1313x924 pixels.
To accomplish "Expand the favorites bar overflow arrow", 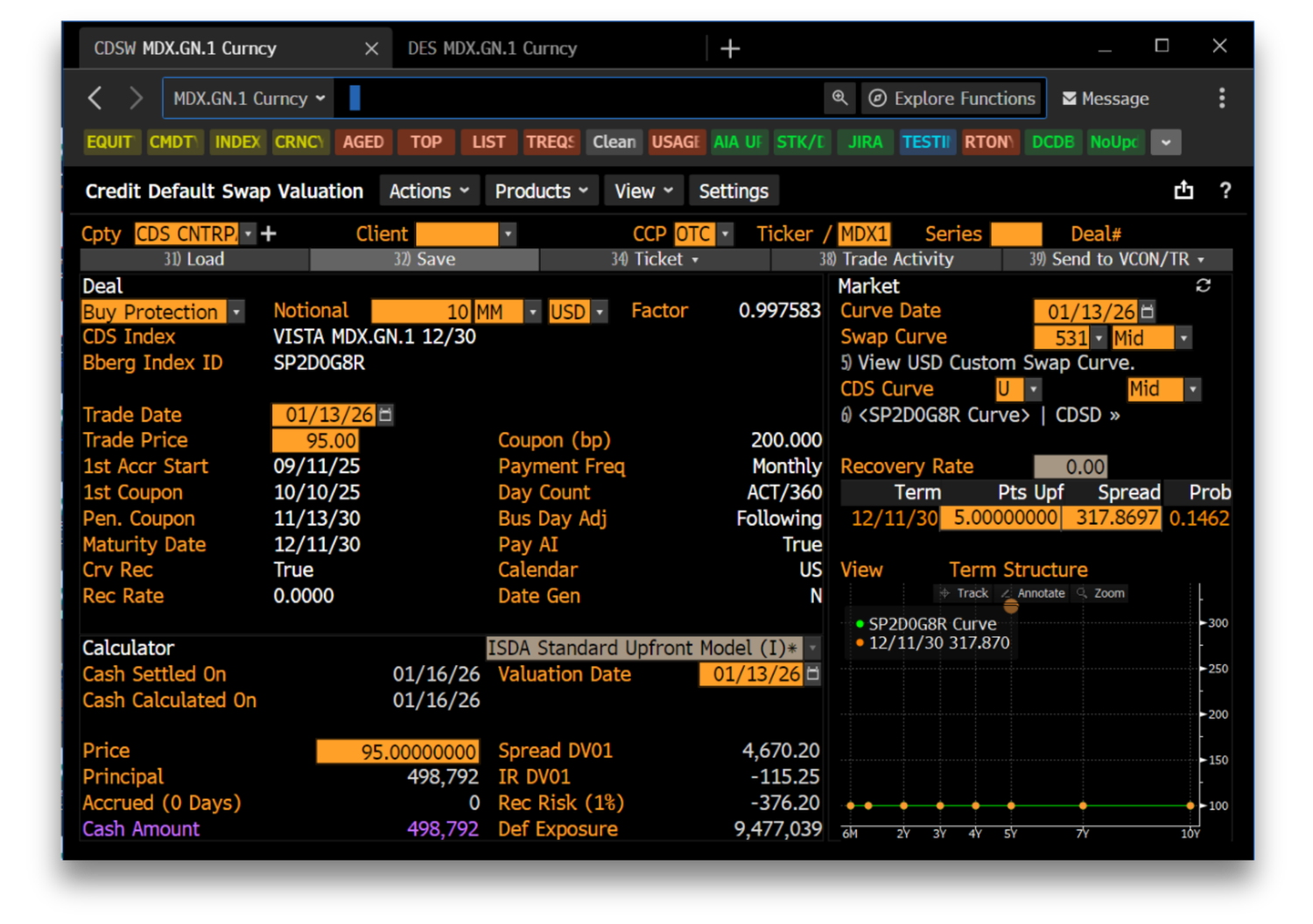I will point(1166,142).
